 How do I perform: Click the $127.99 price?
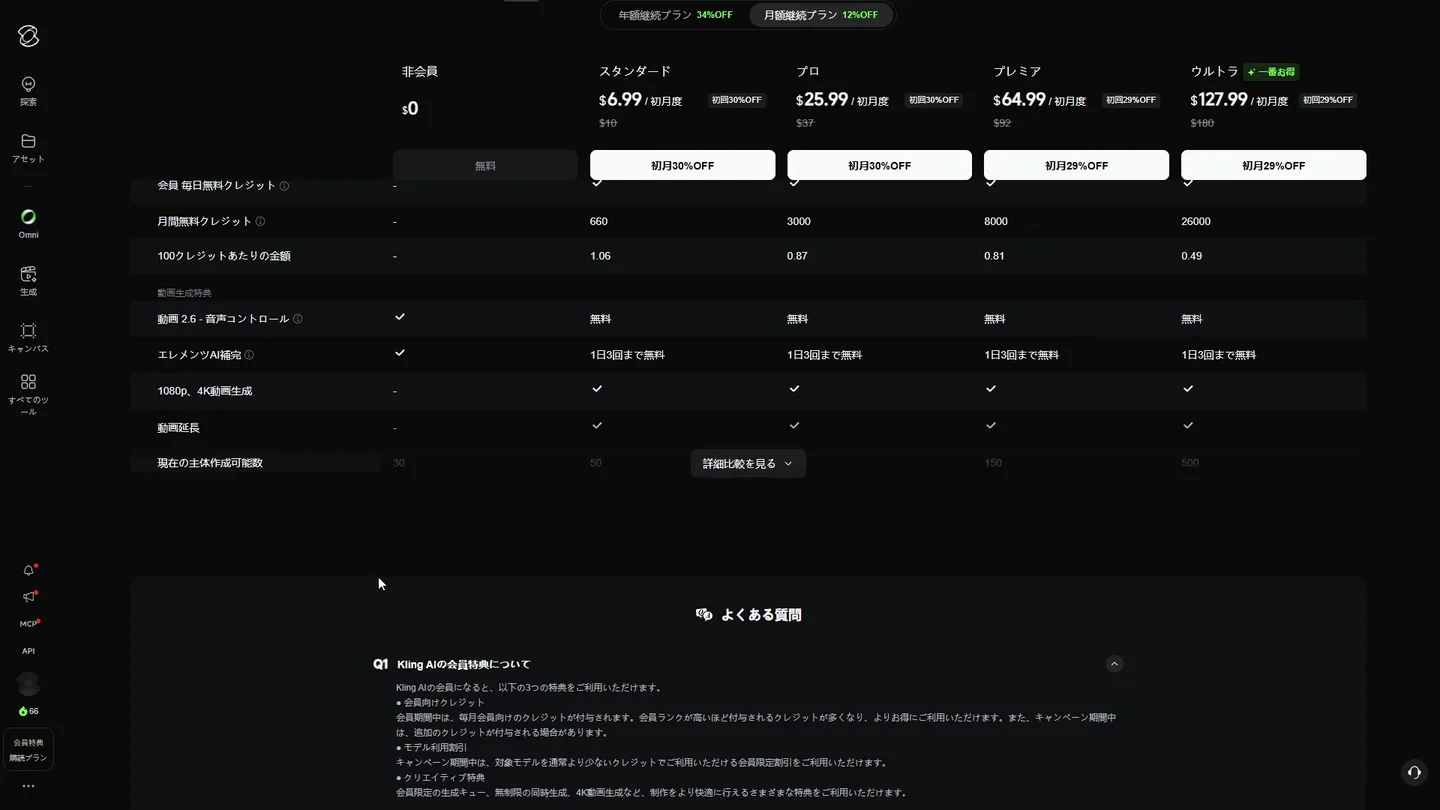1219,100
